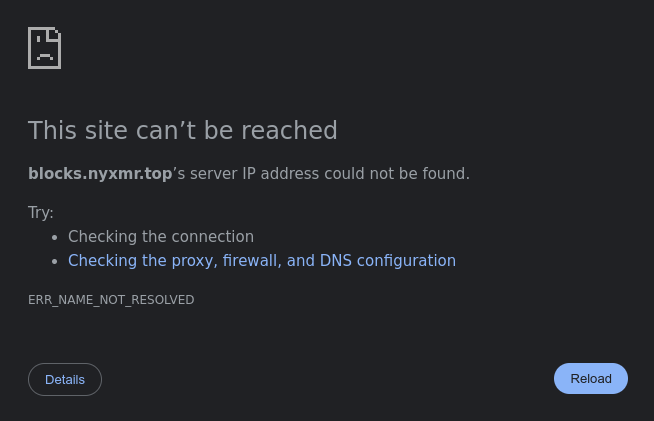This screenshot has width=654, height=421.
Task: Click the "Try:" label
Action: (41, 213)
